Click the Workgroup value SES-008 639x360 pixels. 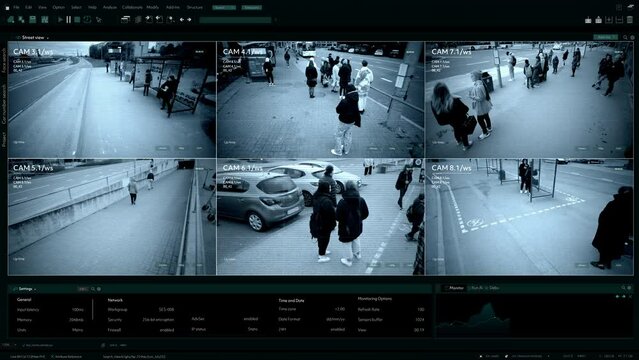pyautogui.click(x=166, y=310)
